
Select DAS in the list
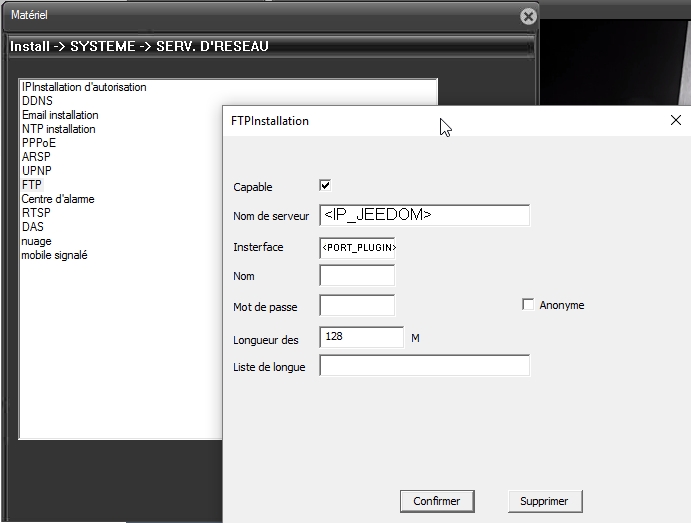pyautogui.click(x=33, y=227)
